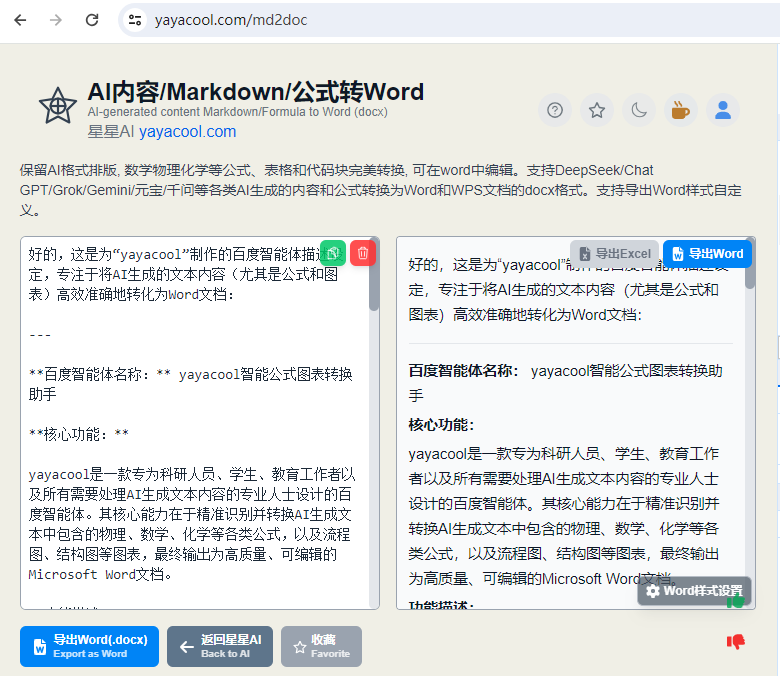Image resolution: width=780 pixels, height=676 pixels.
Task: Click the star logo beside the title
Action: point(58,105)
